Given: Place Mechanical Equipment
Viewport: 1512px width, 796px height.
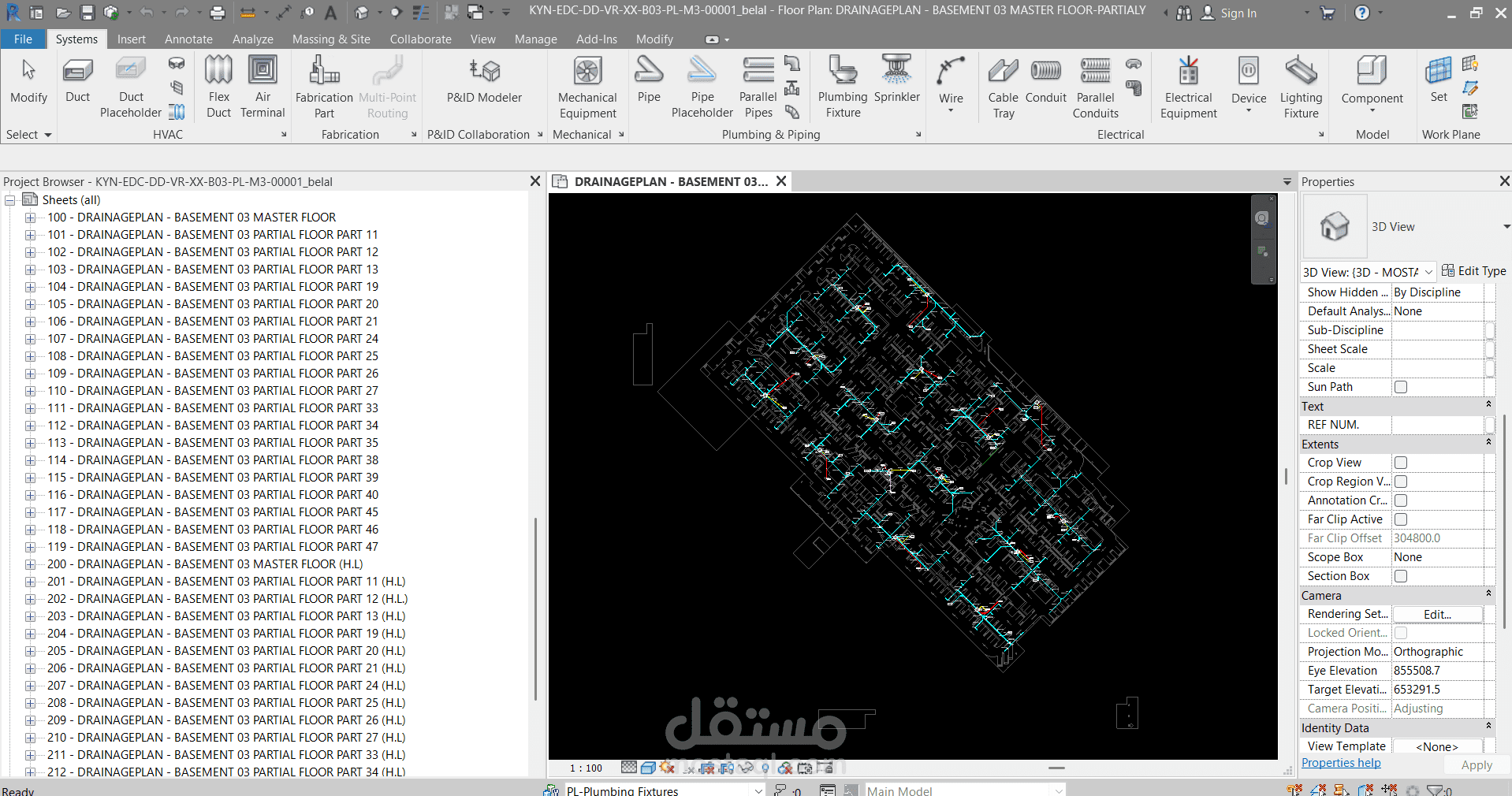Looking at the screenshot, I should (587, 87).
